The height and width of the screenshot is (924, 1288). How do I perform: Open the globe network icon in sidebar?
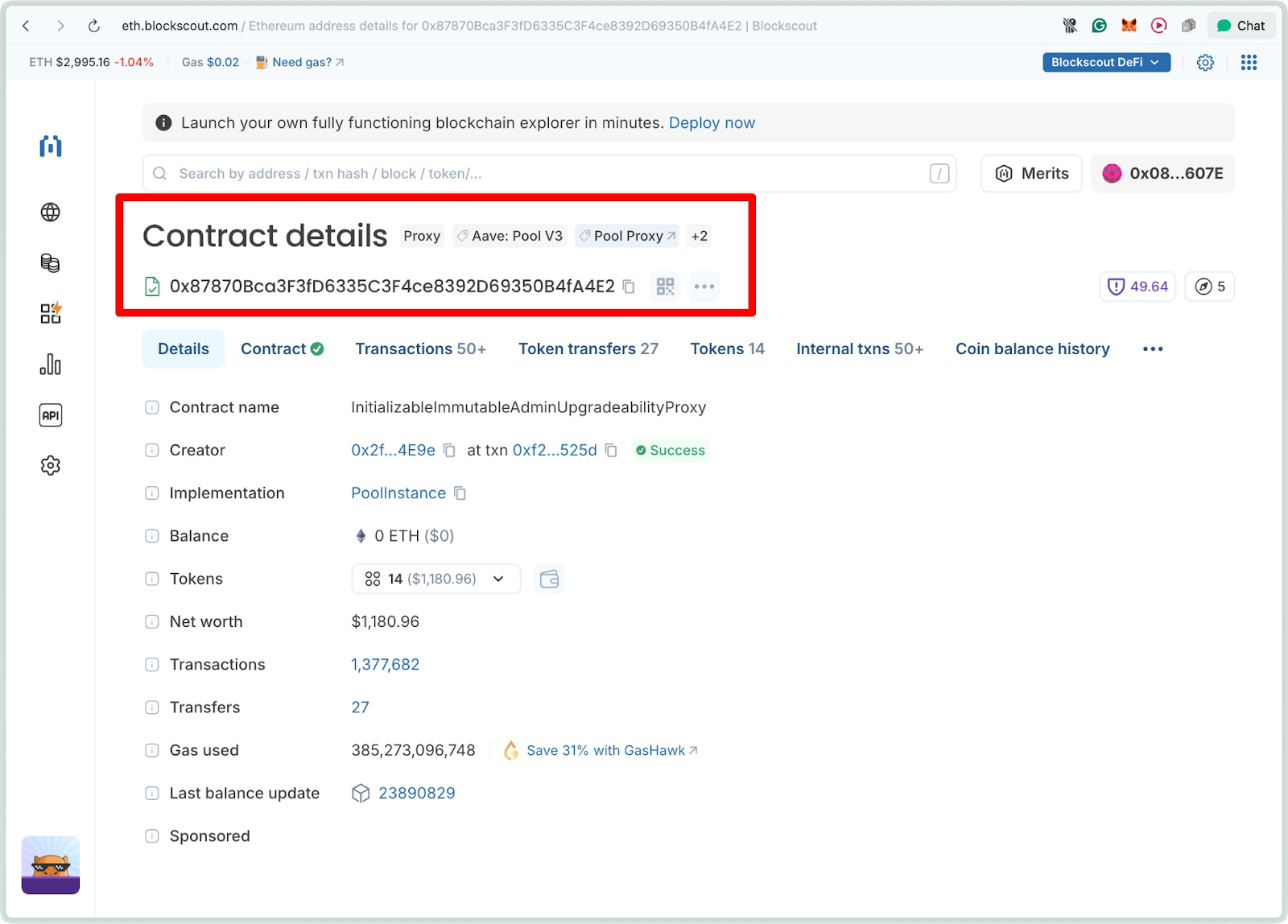(50, 212)
